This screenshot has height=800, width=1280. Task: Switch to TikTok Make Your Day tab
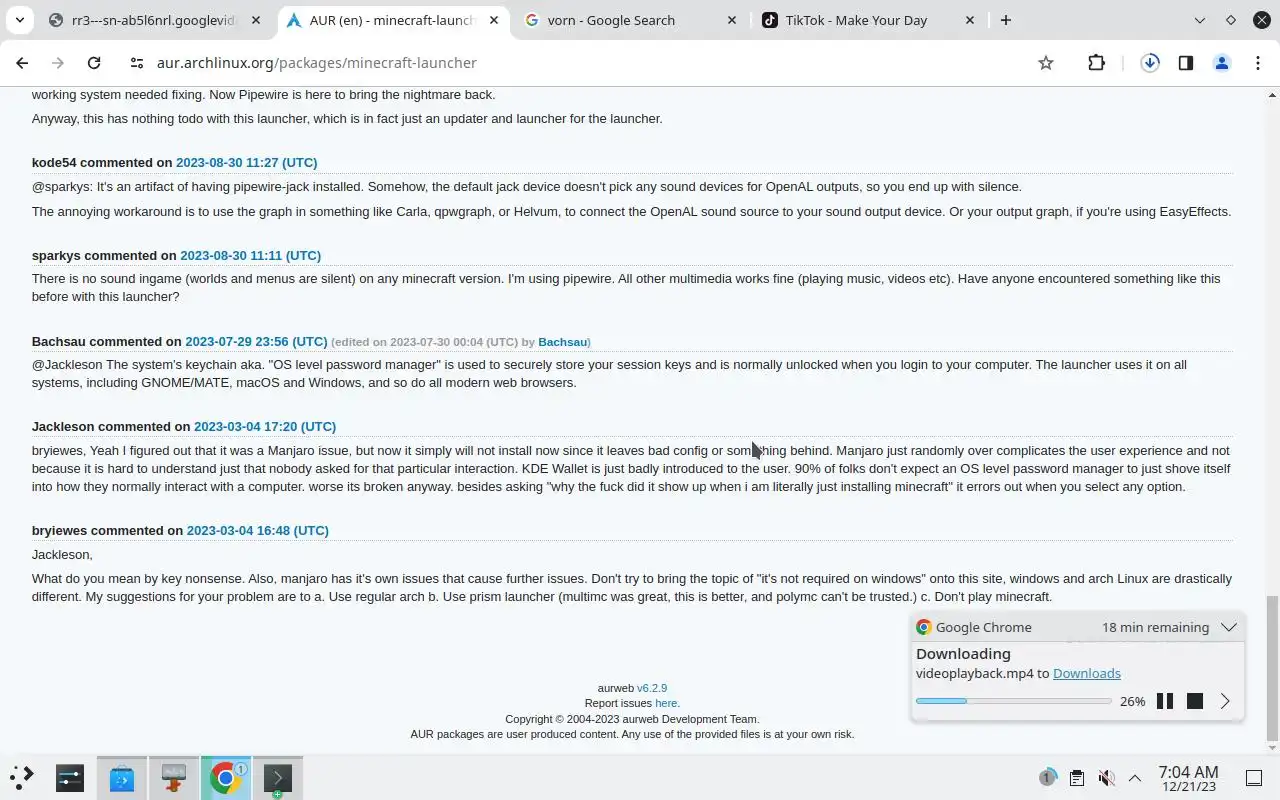tap(868, 20)
